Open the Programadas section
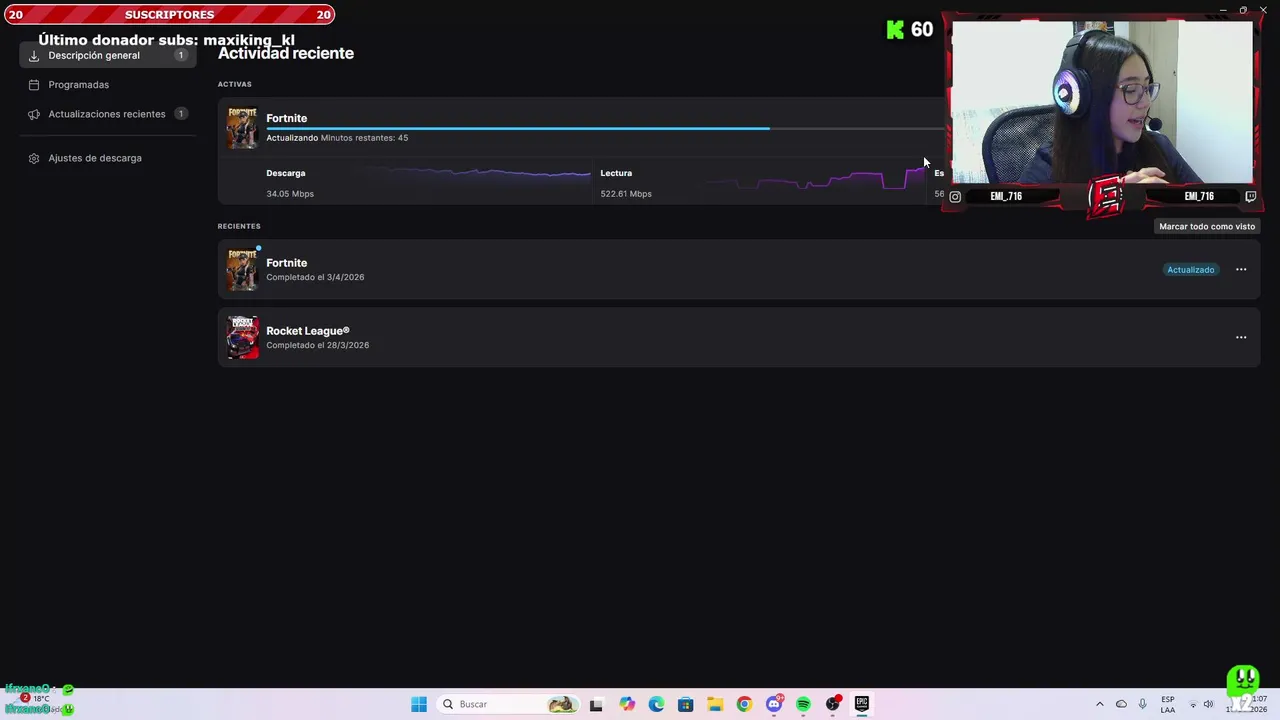The height and width of the screenshot is (720, 1280). tap(78, 85)
